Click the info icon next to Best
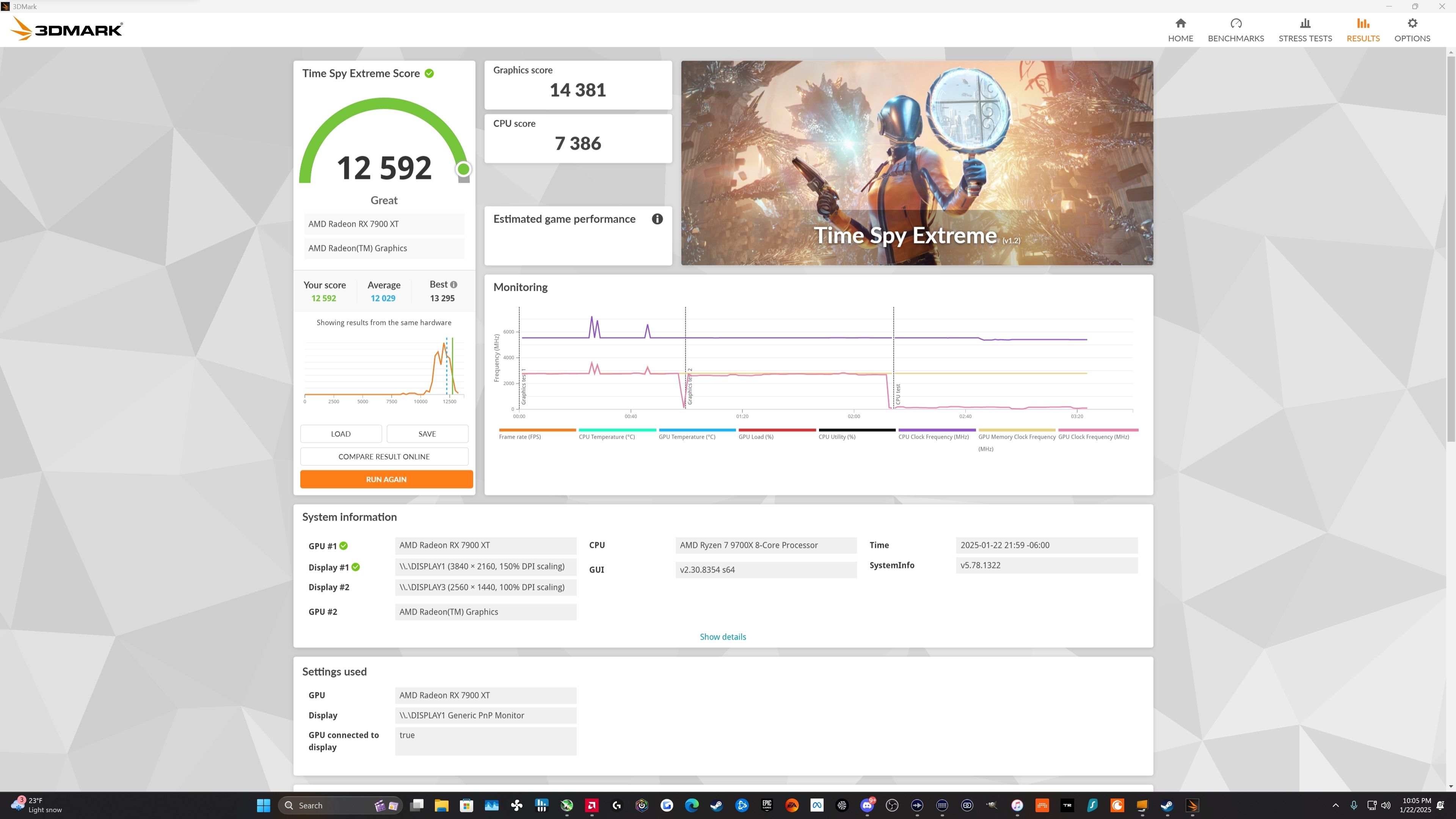1456x819 pixels. coord(453,285)
